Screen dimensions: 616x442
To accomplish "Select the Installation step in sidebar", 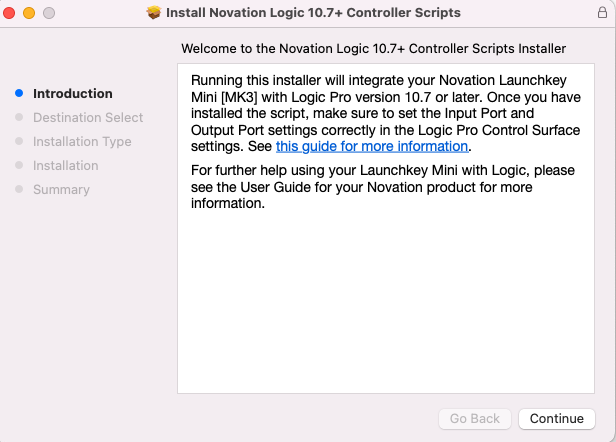I will tap(66, 165).
